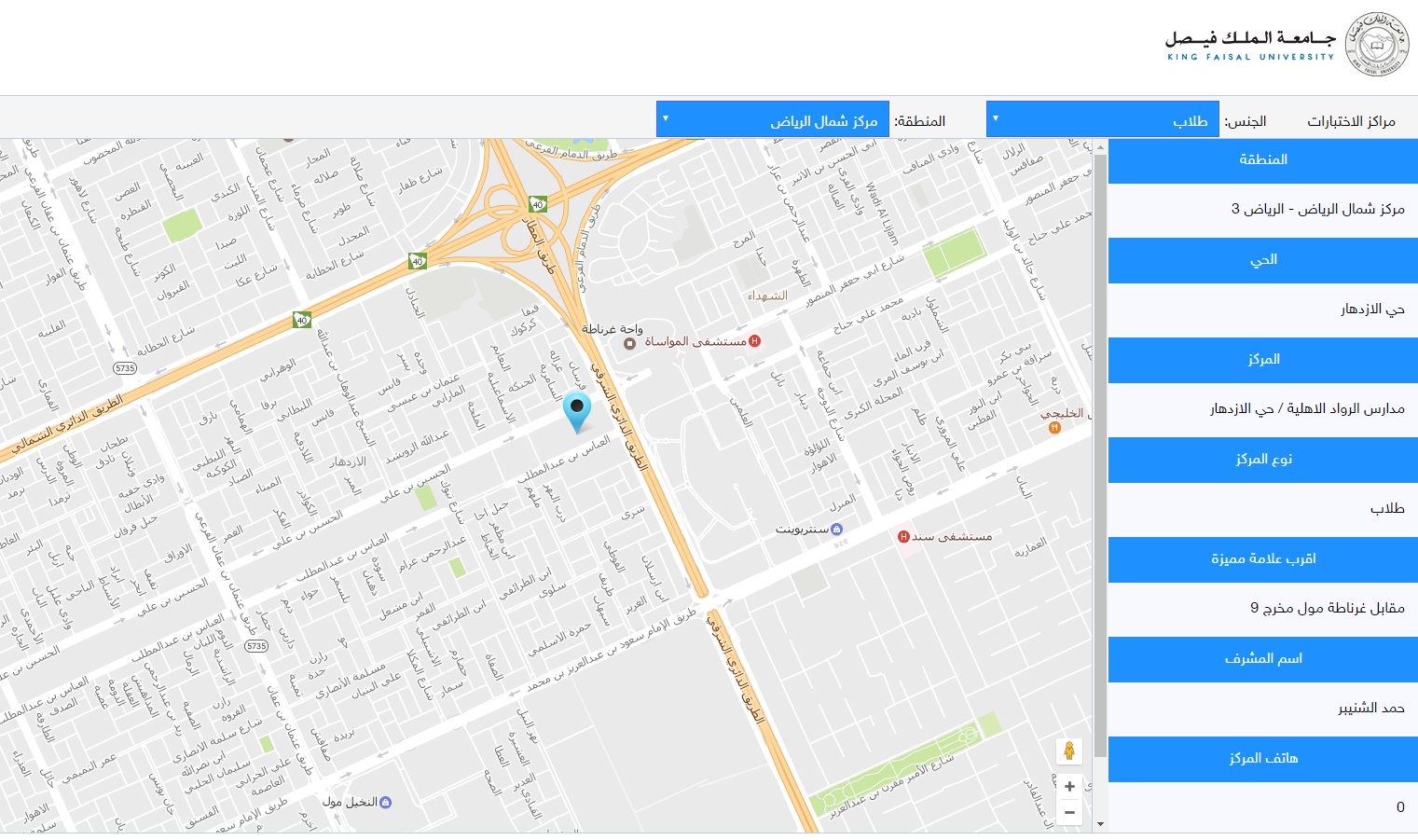Viewport: 1418px width, 840px height.
Task: Click the سنتربوينت map label
Action: tap(802, 529)
